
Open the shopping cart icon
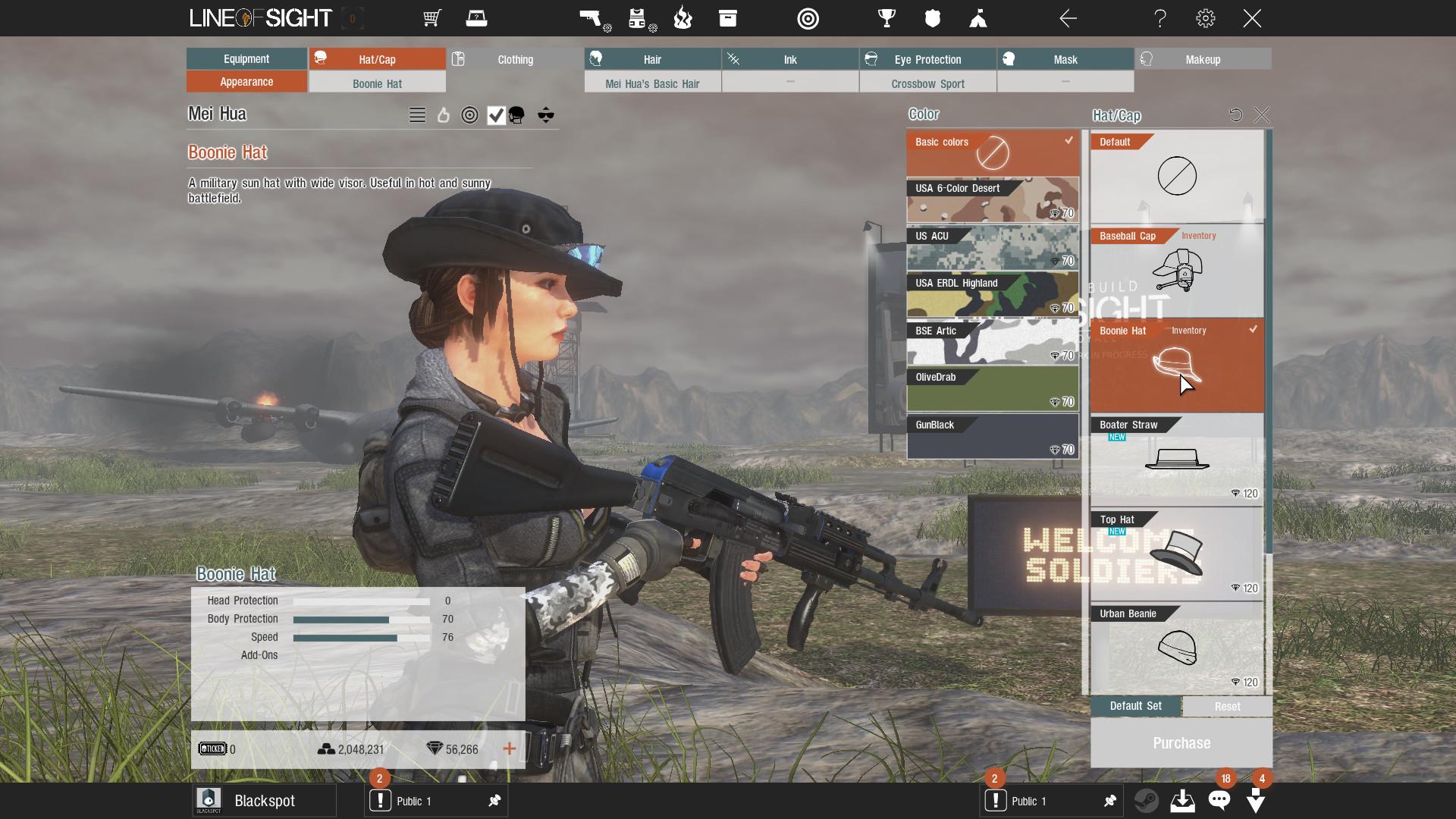pyautogui.click(x=432, y=18)
